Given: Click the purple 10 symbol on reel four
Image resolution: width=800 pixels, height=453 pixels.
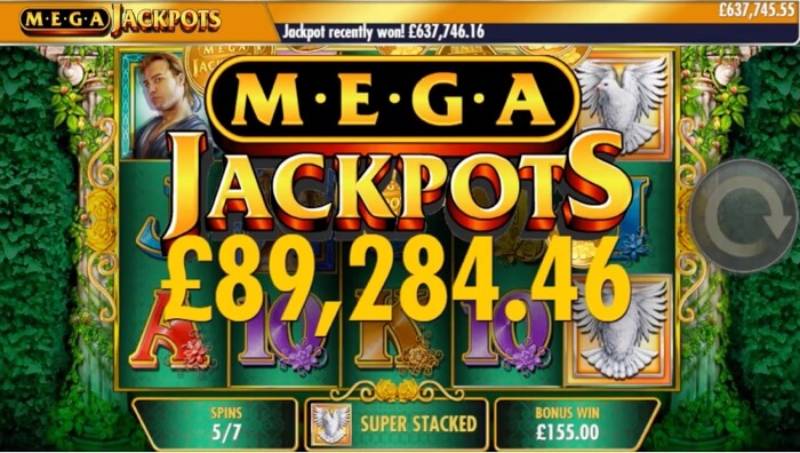Looking at the screenshot, I should coord(505,332).
